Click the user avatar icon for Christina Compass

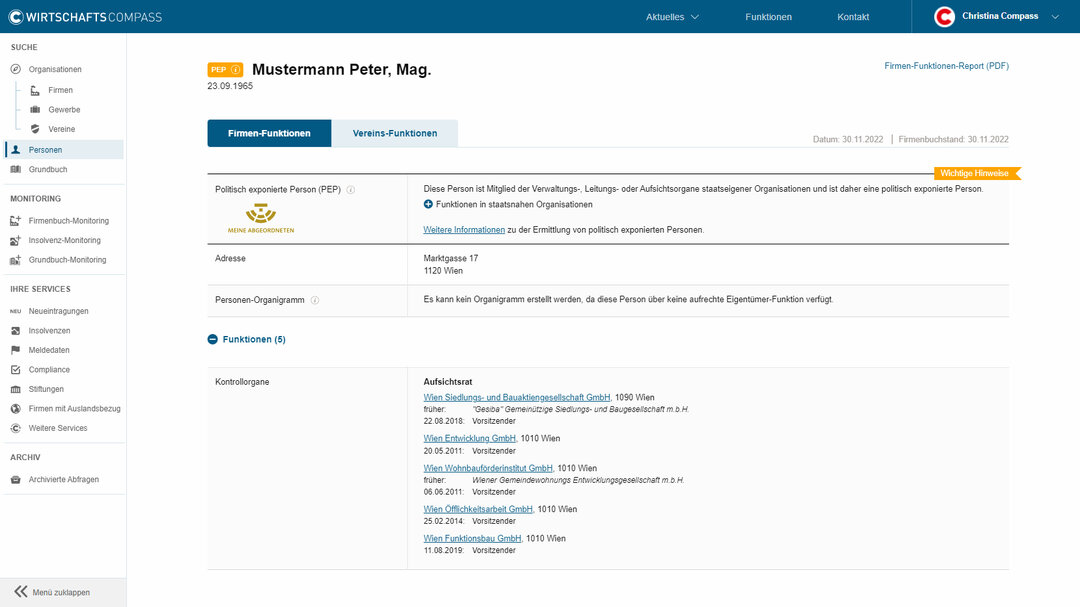944,17
